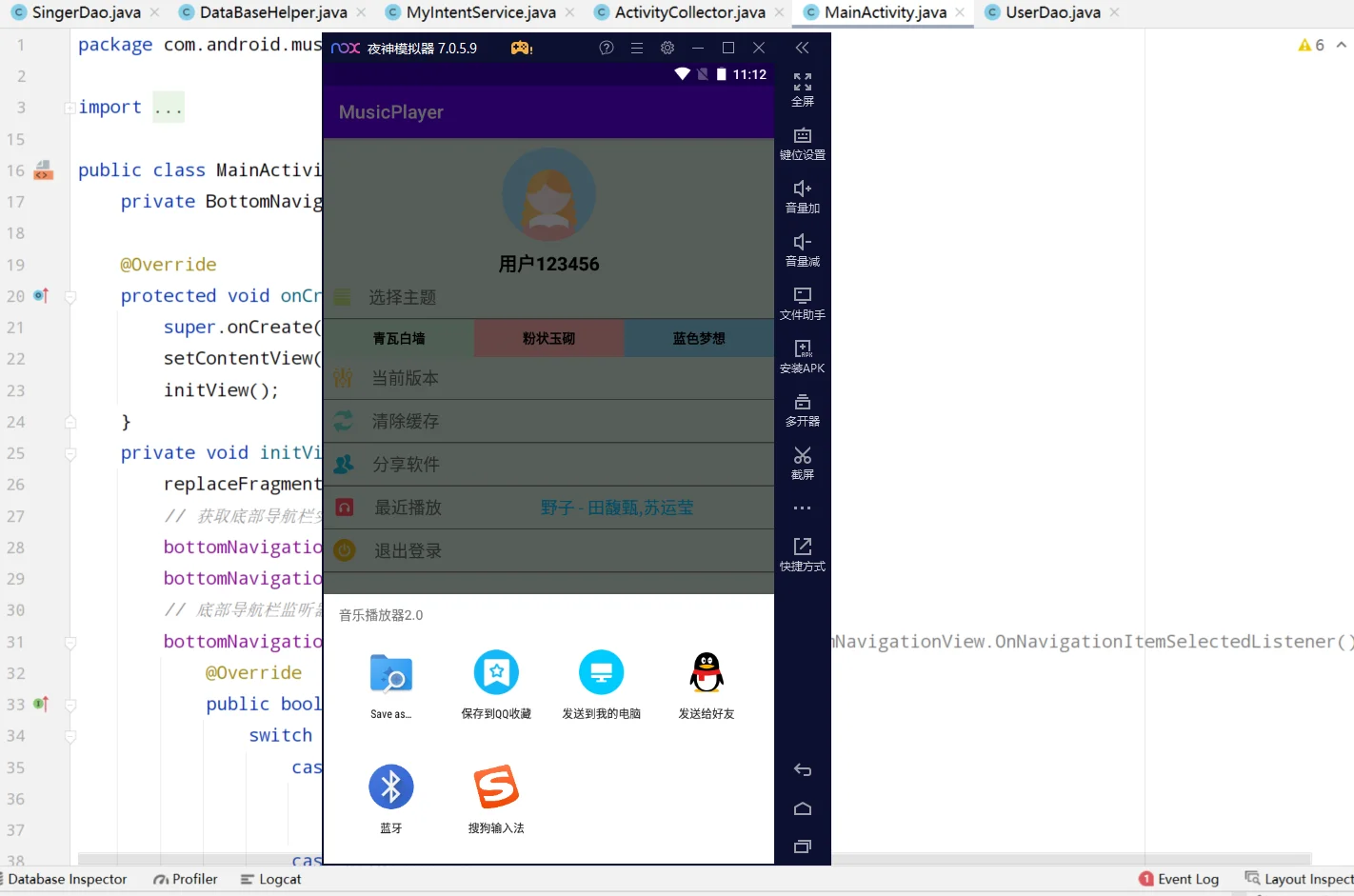Raise volume with 音量加
This screenshot has width=1354, height=896.
pyautogui.click(x=803, y=196)
